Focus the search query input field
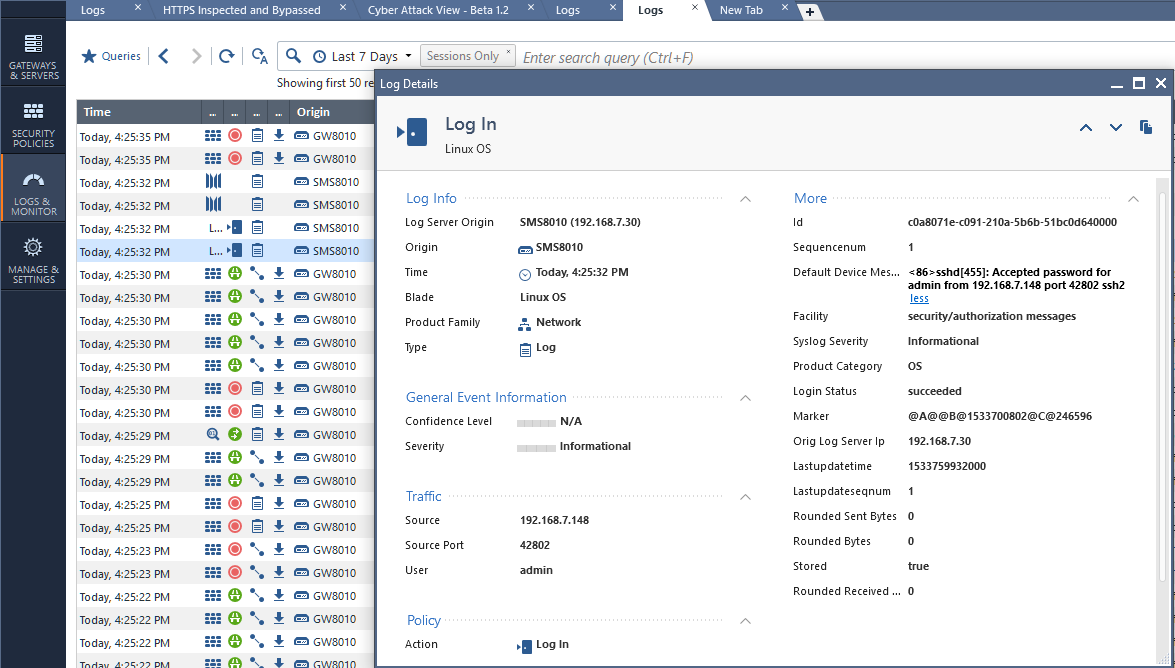The image size is (1175, 668). click(847, 57)
